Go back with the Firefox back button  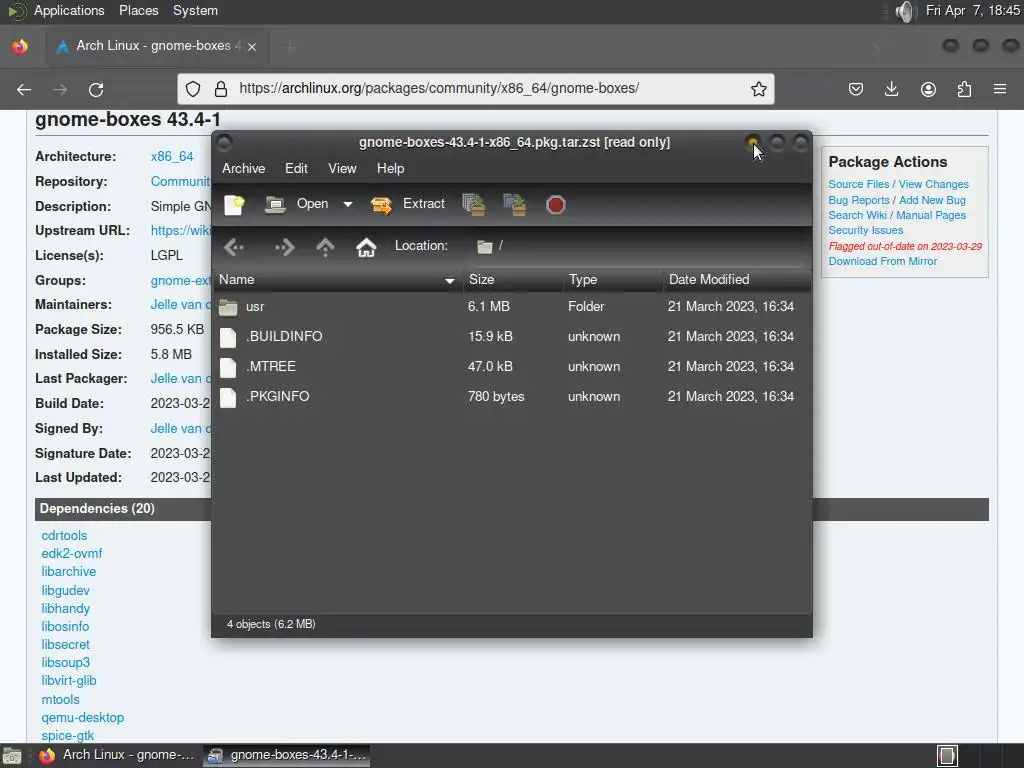click(x=24, y=89)
